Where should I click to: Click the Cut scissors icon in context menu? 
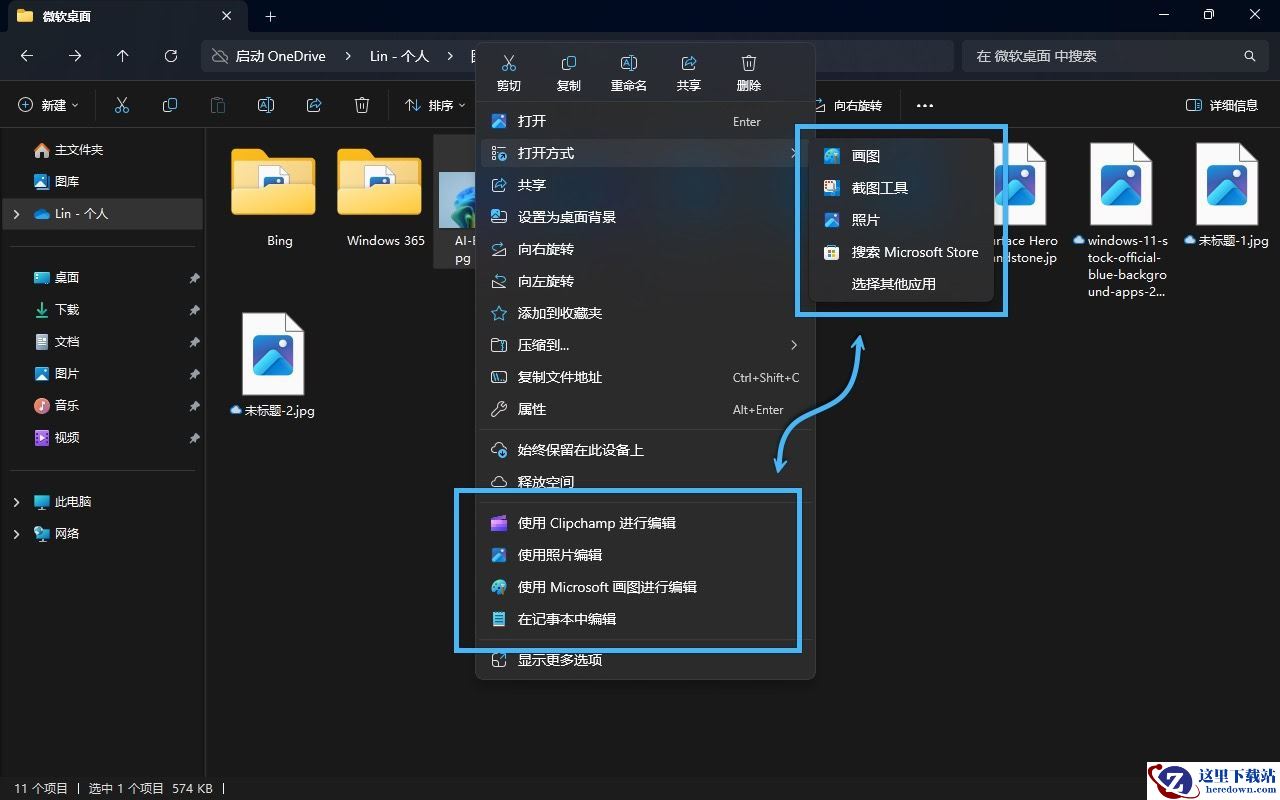509,63
